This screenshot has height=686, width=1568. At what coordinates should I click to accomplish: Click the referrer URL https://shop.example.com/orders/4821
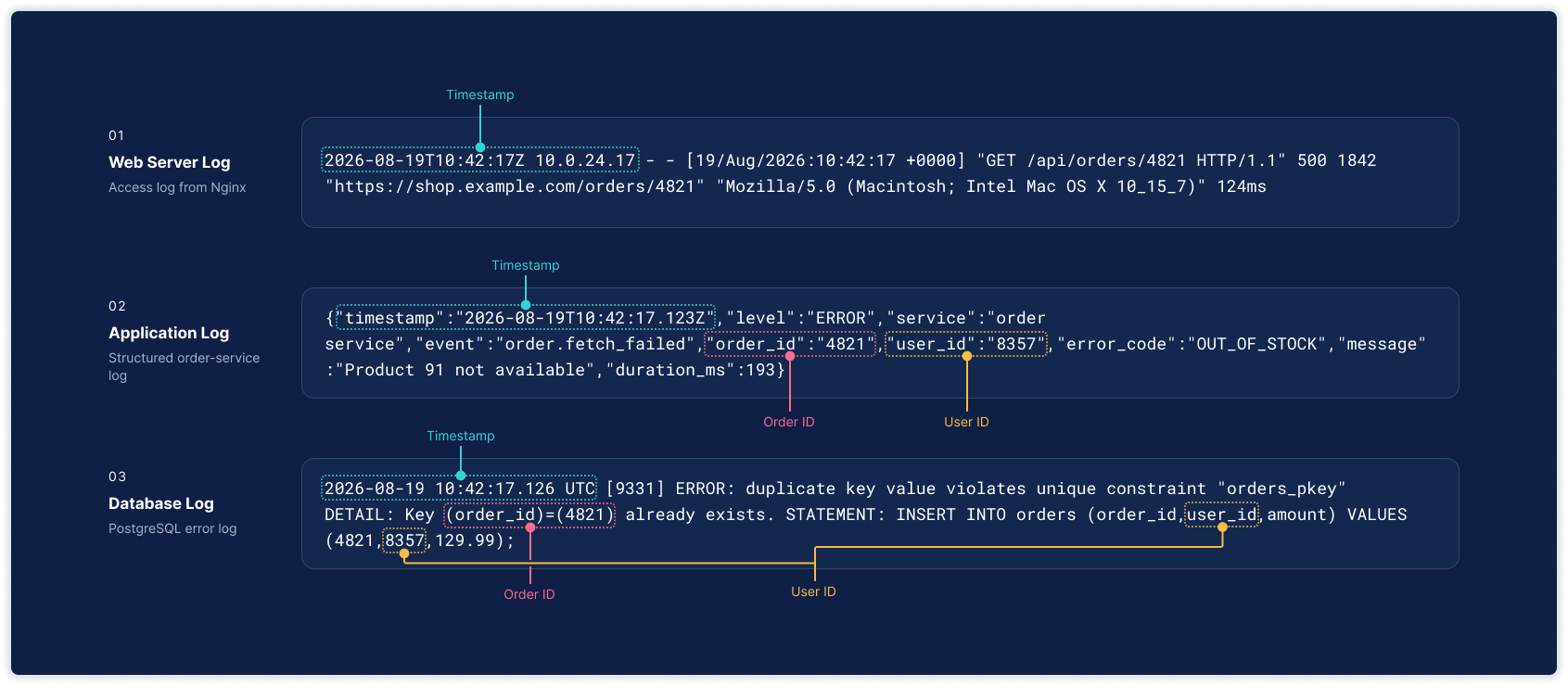coord(515,186)
